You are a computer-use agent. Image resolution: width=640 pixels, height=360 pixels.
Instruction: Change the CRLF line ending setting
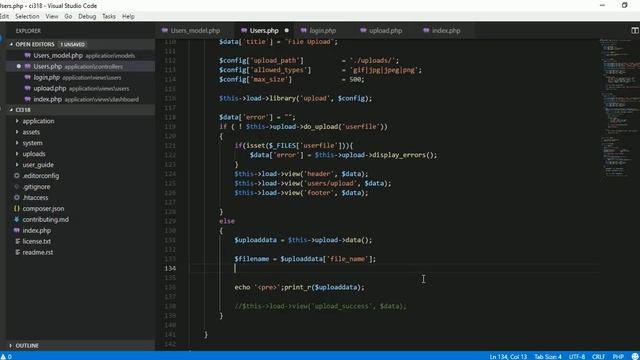click(x=598, y=356)
